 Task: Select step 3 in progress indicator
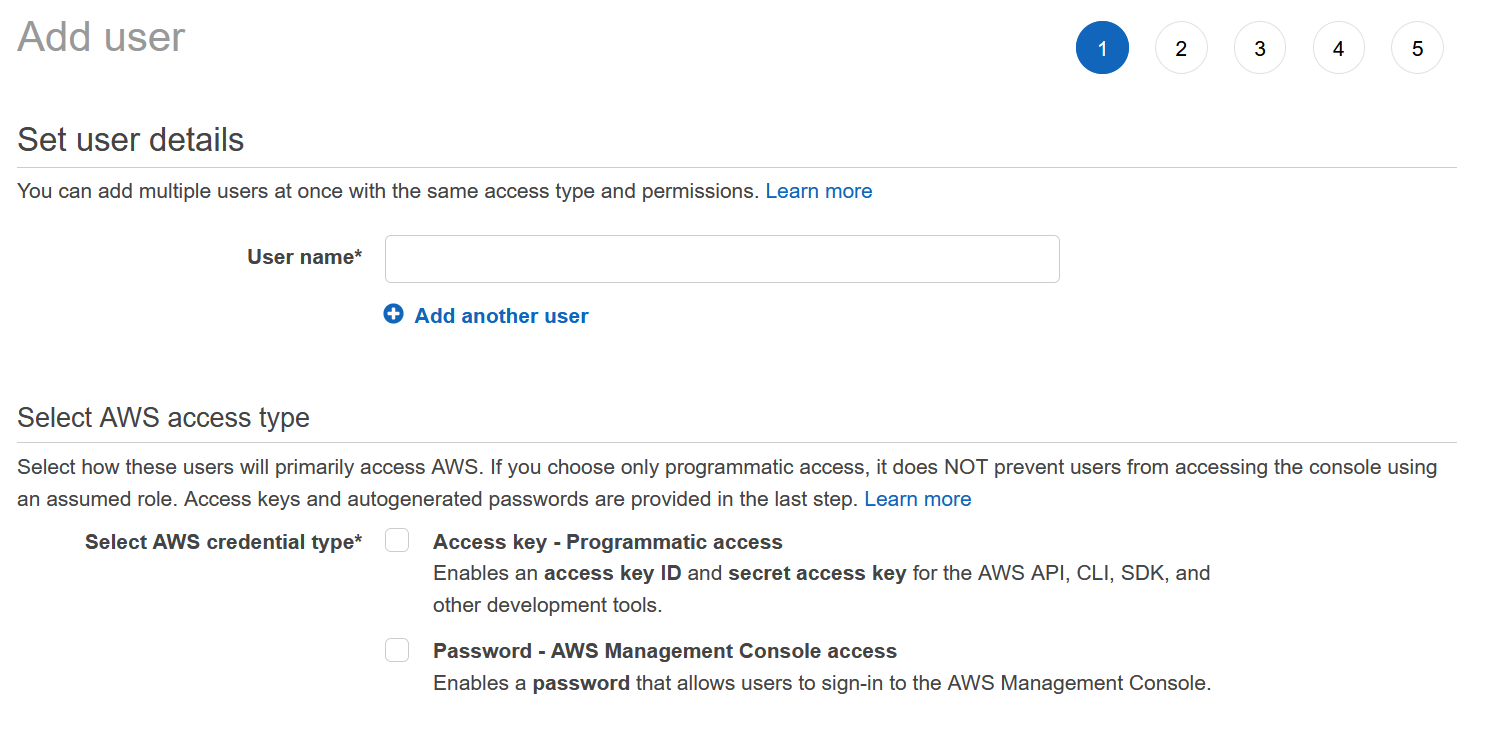pos(1260,48)
